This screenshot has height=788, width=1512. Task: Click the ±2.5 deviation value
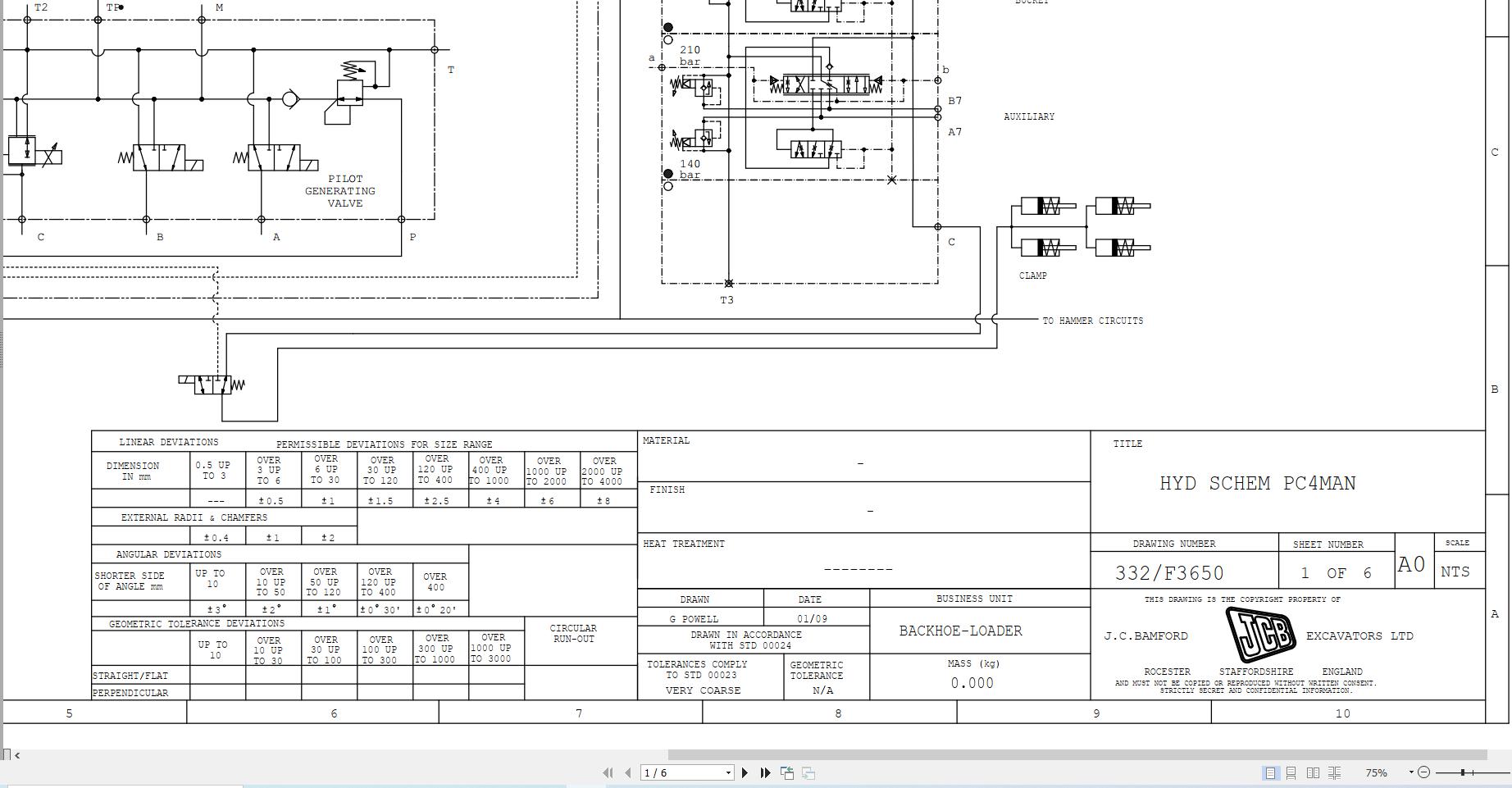[x=435, y=501]
